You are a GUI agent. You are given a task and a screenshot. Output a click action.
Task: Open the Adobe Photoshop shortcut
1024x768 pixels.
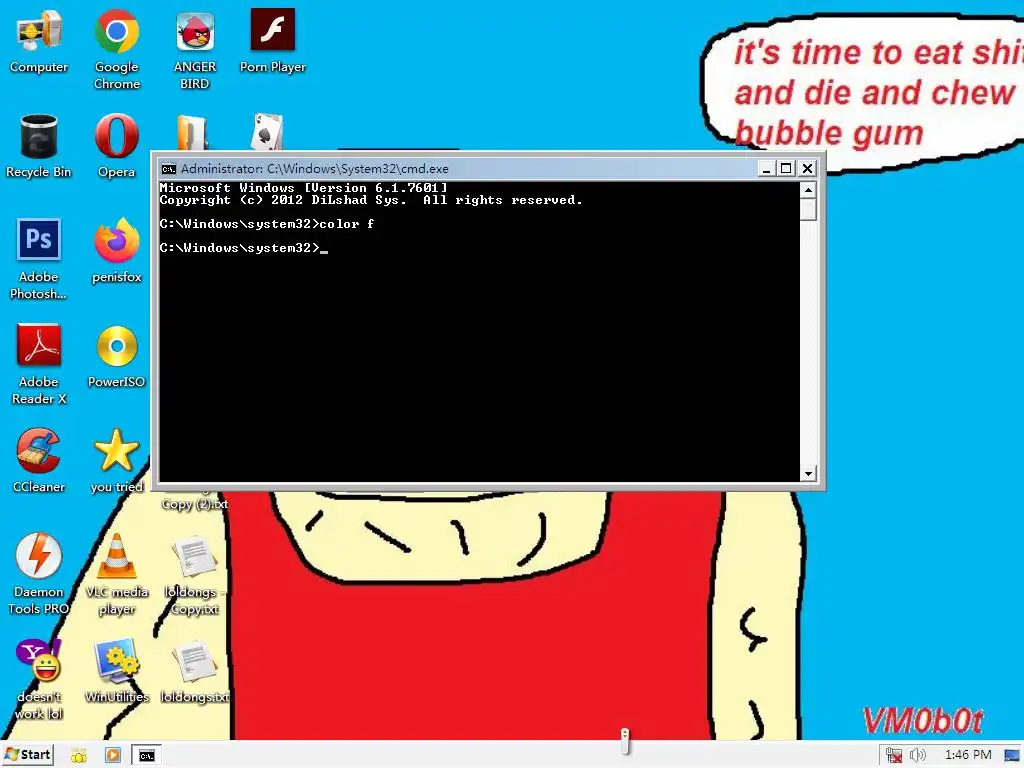click(39, 259)
